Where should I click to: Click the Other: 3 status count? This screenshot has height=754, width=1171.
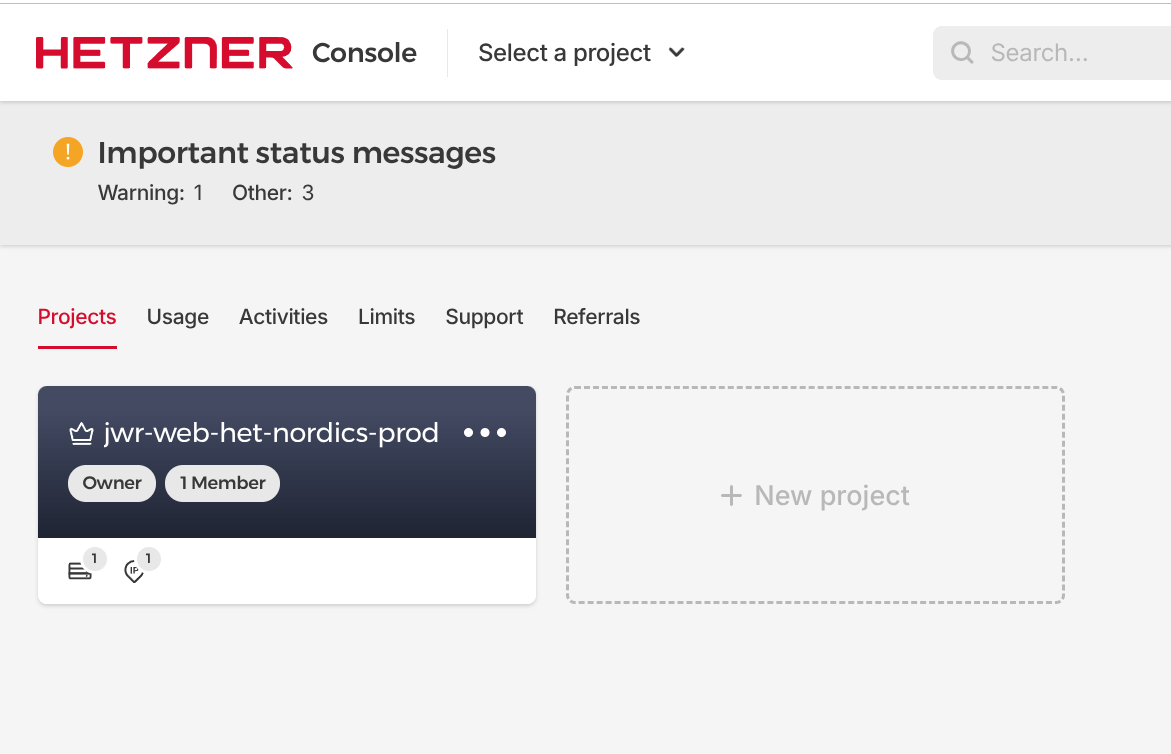pos(273,193)
